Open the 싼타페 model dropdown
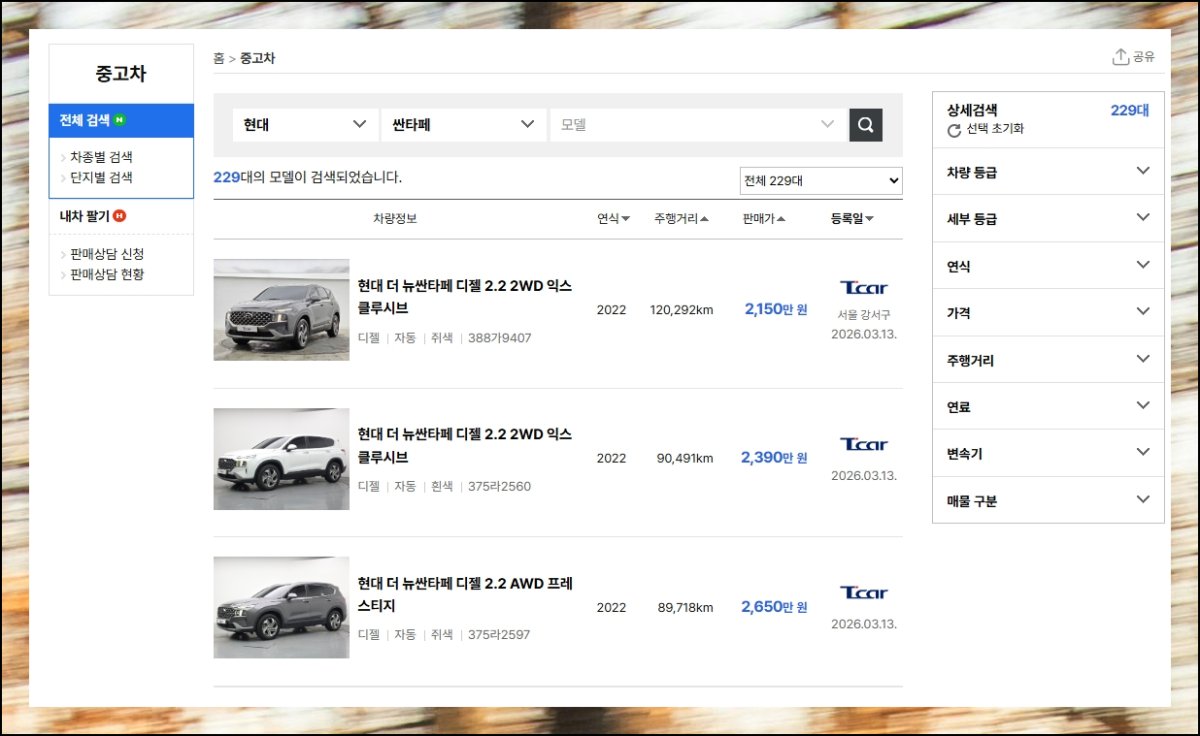 [464, 125]
